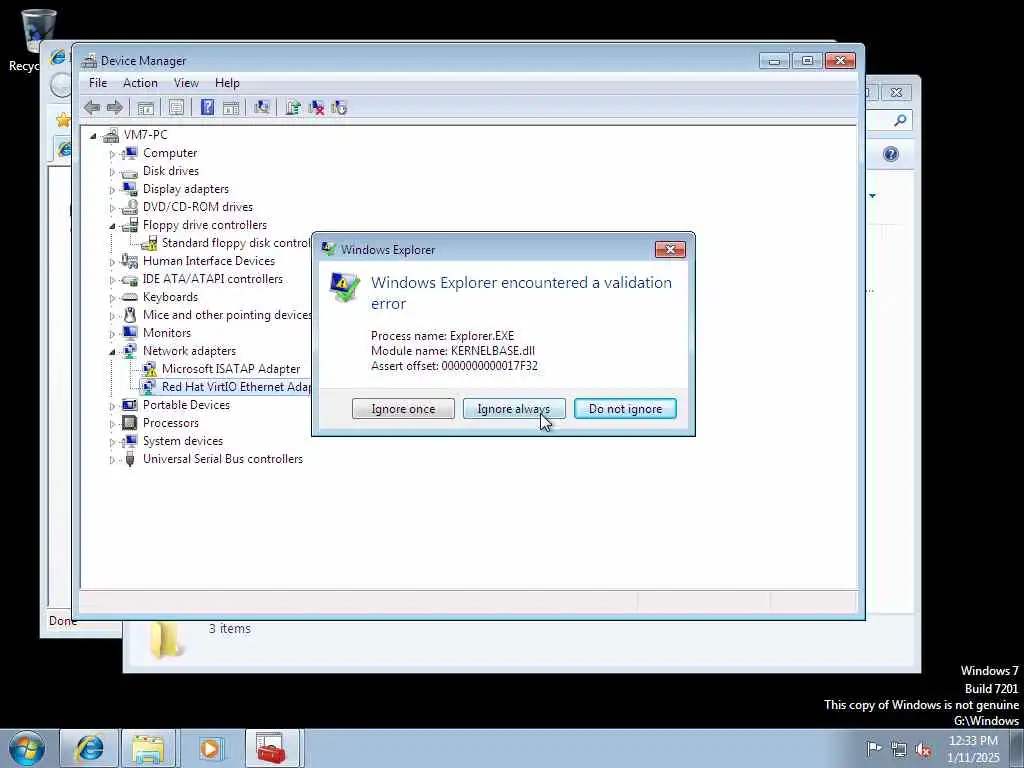
Task: Go back using the toolbar Back arrow
Action: (x=92, y=108)
